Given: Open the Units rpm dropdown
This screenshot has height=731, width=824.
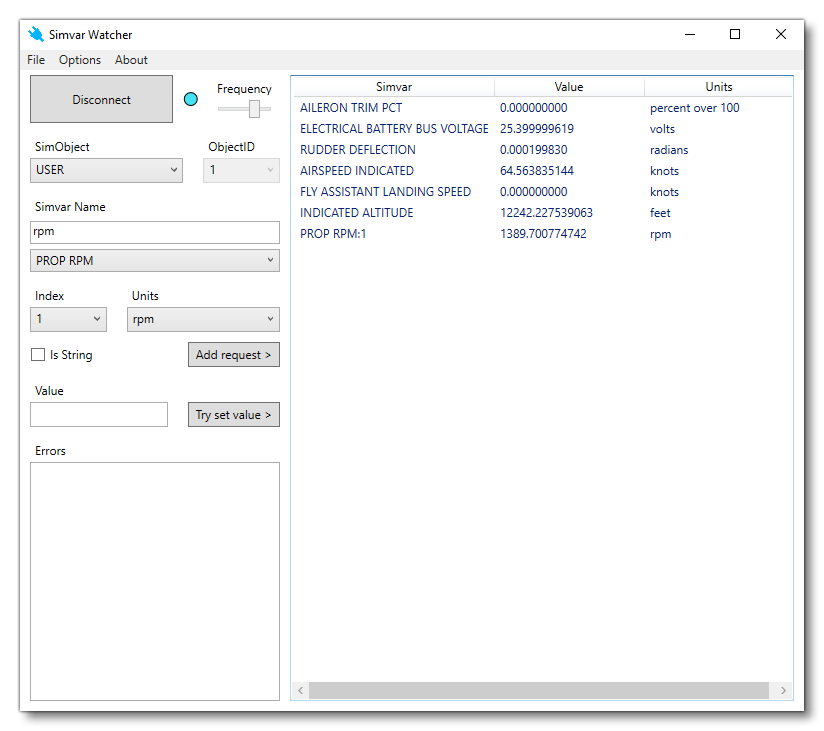Looking at the screenshot, I should [x=203, y=320].
